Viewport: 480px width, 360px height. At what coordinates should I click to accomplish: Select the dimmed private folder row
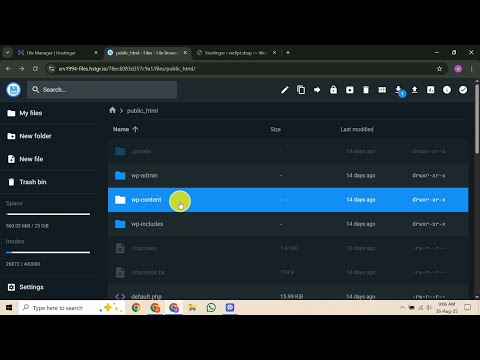pyautogui.click(x=288, y=151)
